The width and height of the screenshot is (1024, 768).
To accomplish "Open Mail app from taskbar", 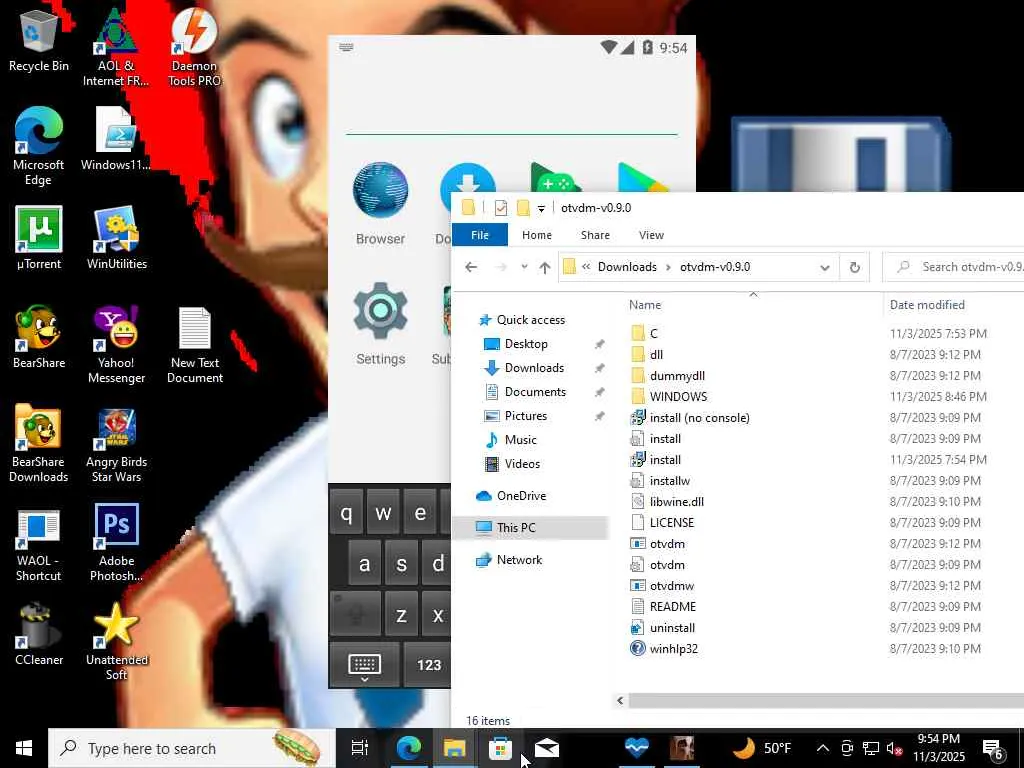I will tap(547, 748).
